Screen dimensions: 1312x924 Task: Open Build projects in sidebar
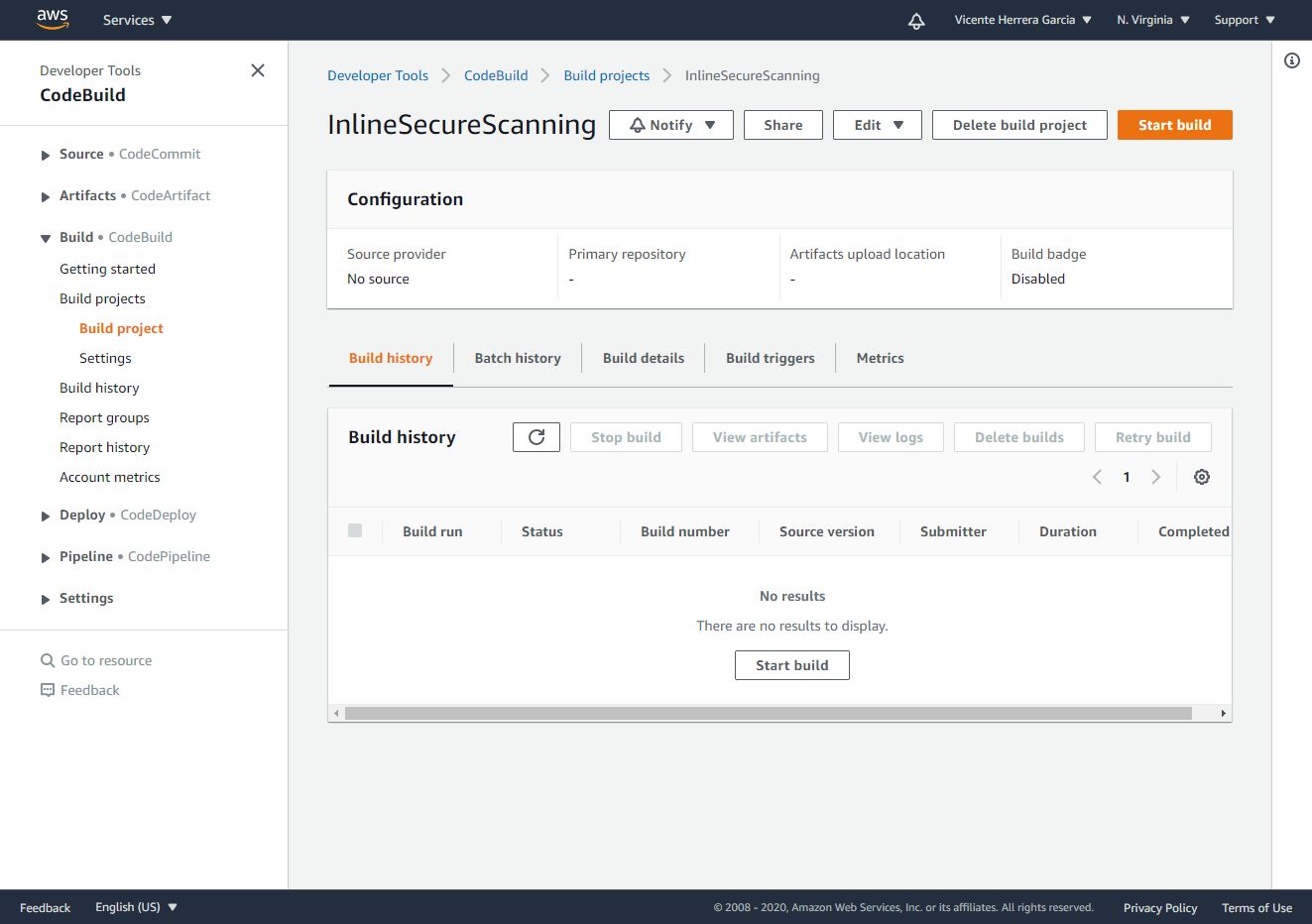click(102, 298)
